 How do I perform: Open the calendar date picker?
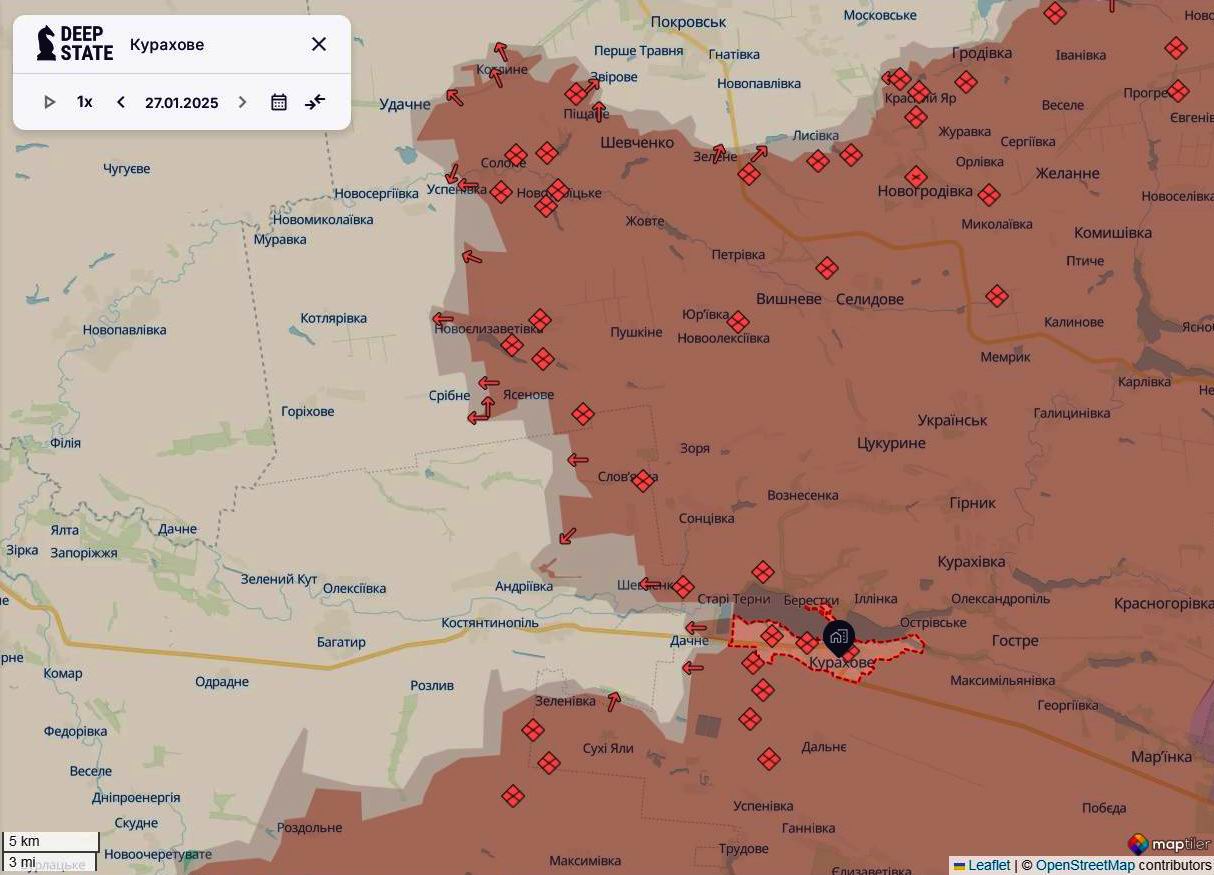tap(278, 101)
